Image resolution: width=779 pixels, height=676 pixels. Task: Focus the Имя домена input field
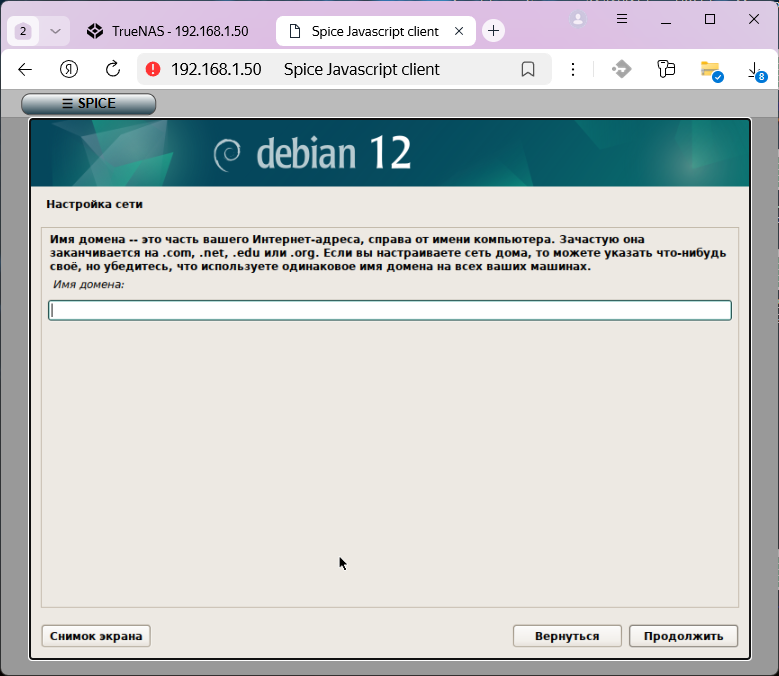[x=390, y=310]
